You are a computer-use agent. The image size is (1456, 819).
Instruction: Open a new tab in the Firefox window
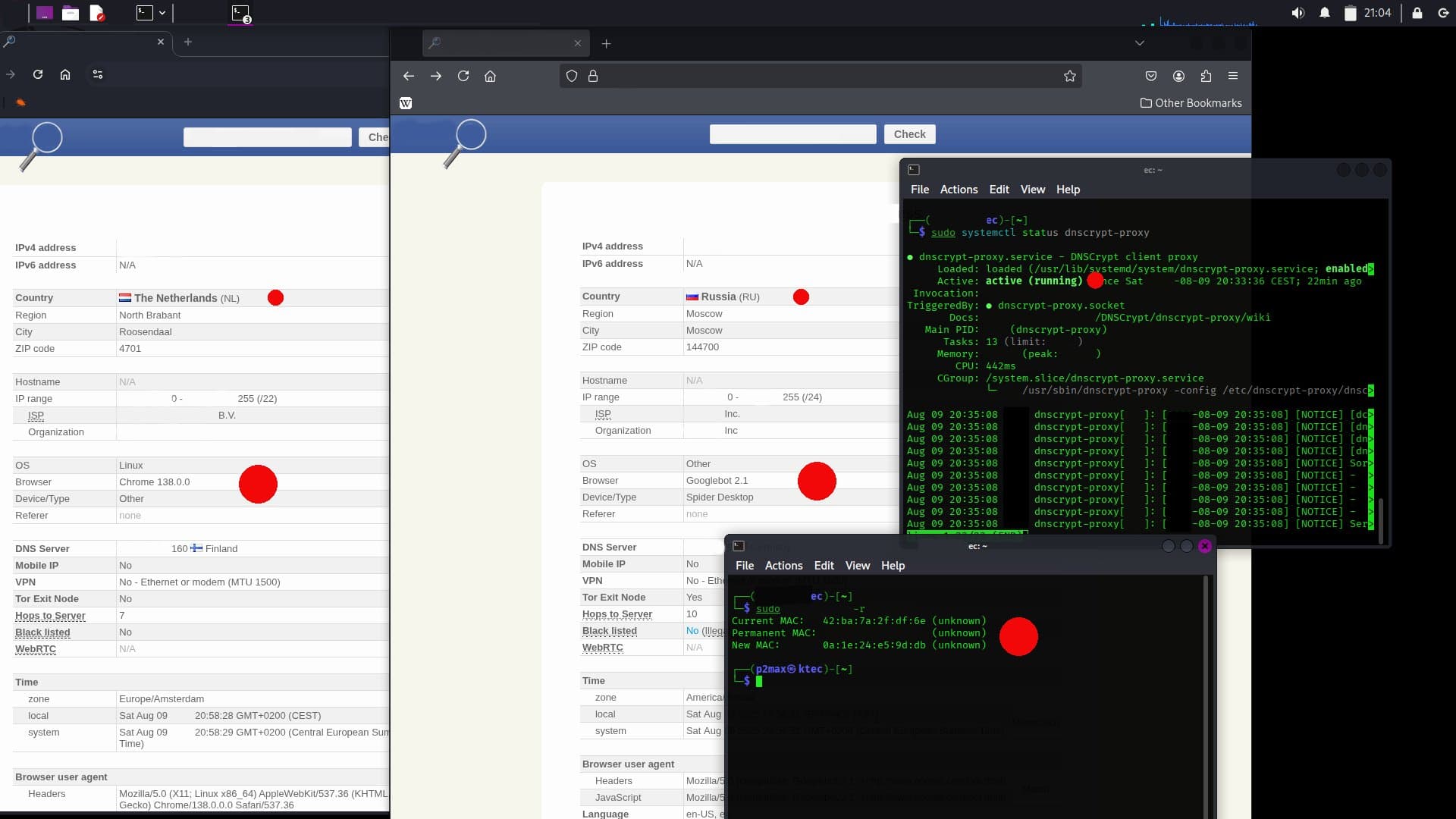[x=606, y=44]
